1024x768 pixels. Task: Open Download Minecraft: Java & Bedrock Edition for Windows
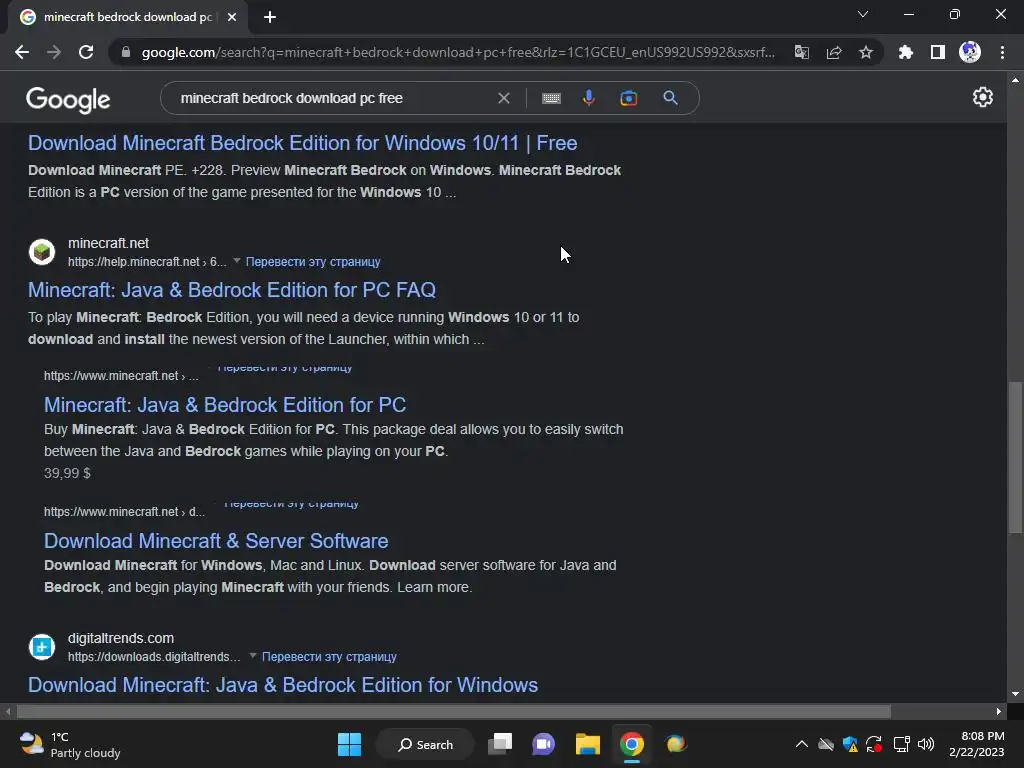[x=283, y=685]
